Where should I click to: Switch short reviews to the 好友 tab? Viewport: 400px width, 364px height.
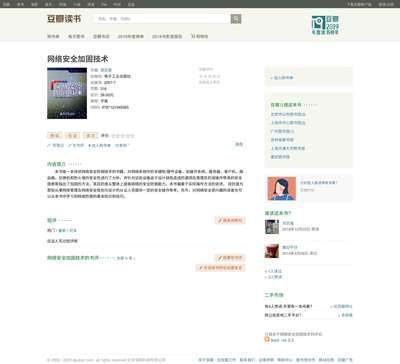click(73, 230)
